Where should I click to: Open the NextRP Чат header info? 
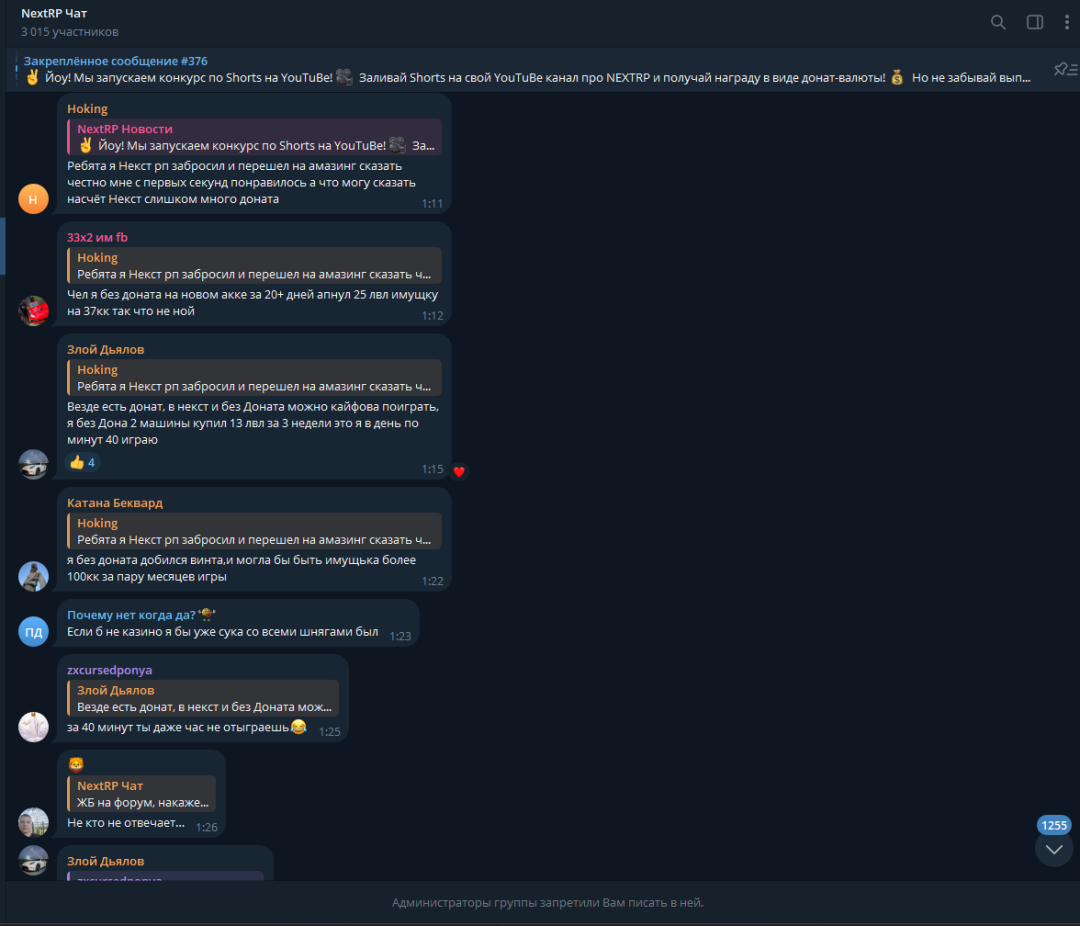pos(69,22)
